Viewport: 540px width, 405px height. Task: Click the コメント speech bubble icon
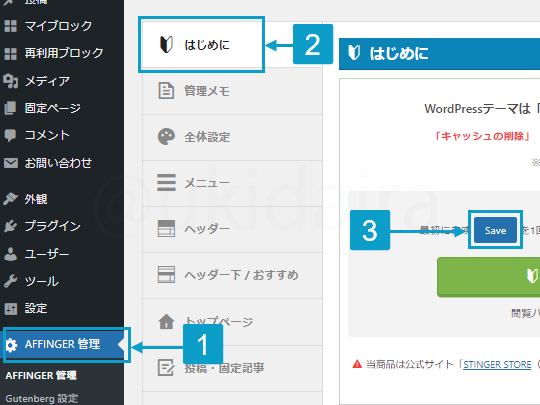[x=10, y=136]
